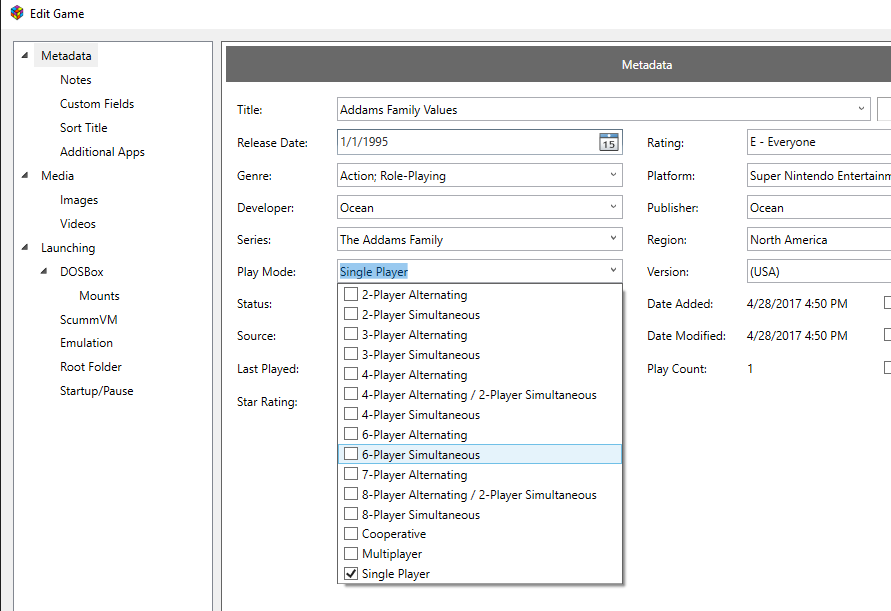
Task: Open the Region combo box
Action: tap(819, 239)
